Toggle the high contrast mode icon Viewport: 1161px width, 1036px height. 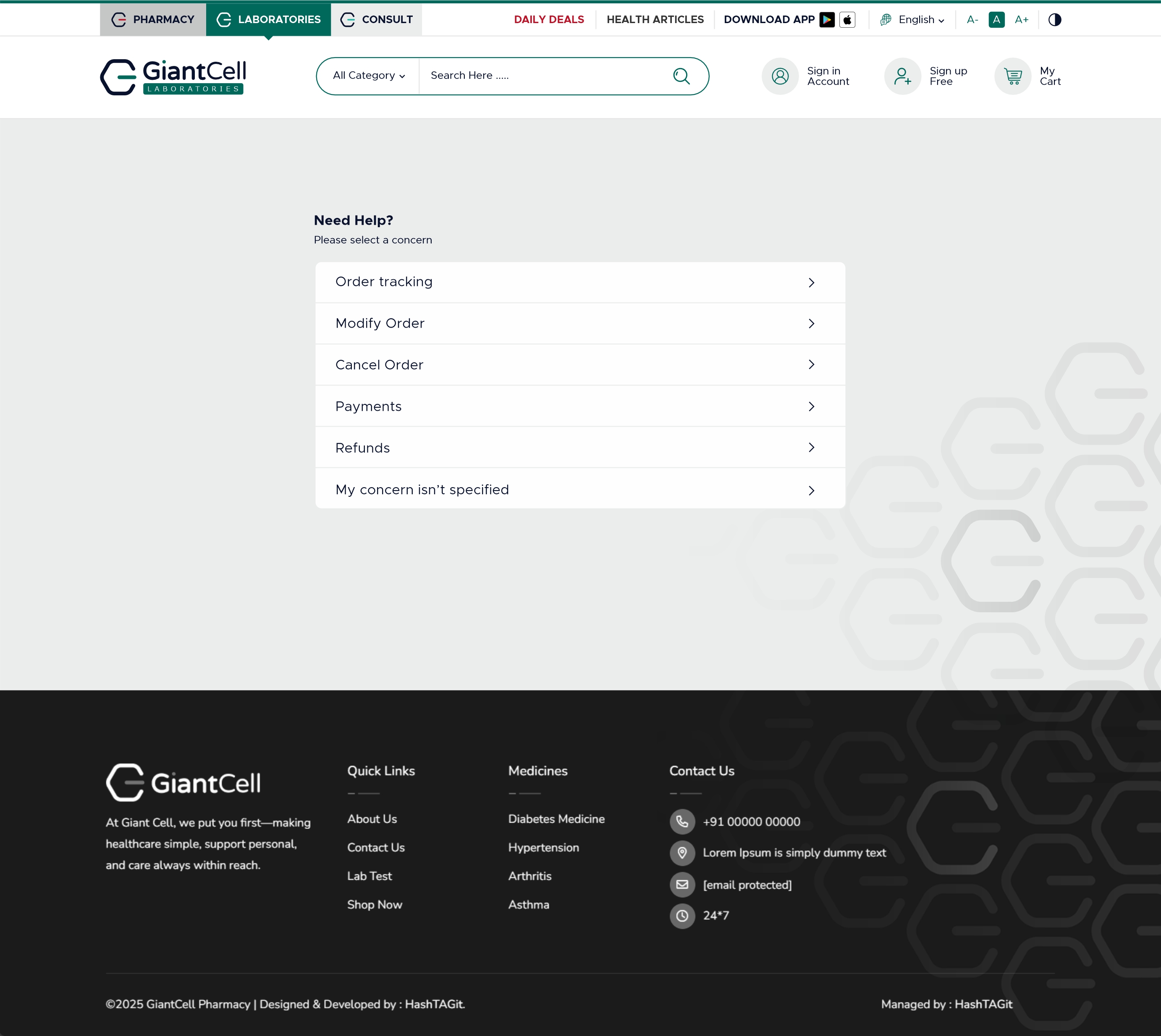[x=1055, y=20]
